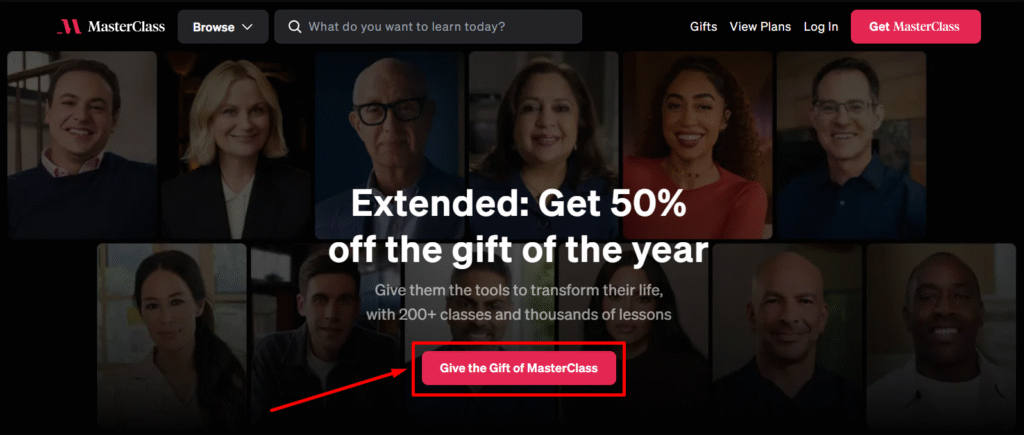The height and width of the screenshot is (435, 1024).
Task: Select the man in navy sweater thumbnail
Action: [82, 145]
